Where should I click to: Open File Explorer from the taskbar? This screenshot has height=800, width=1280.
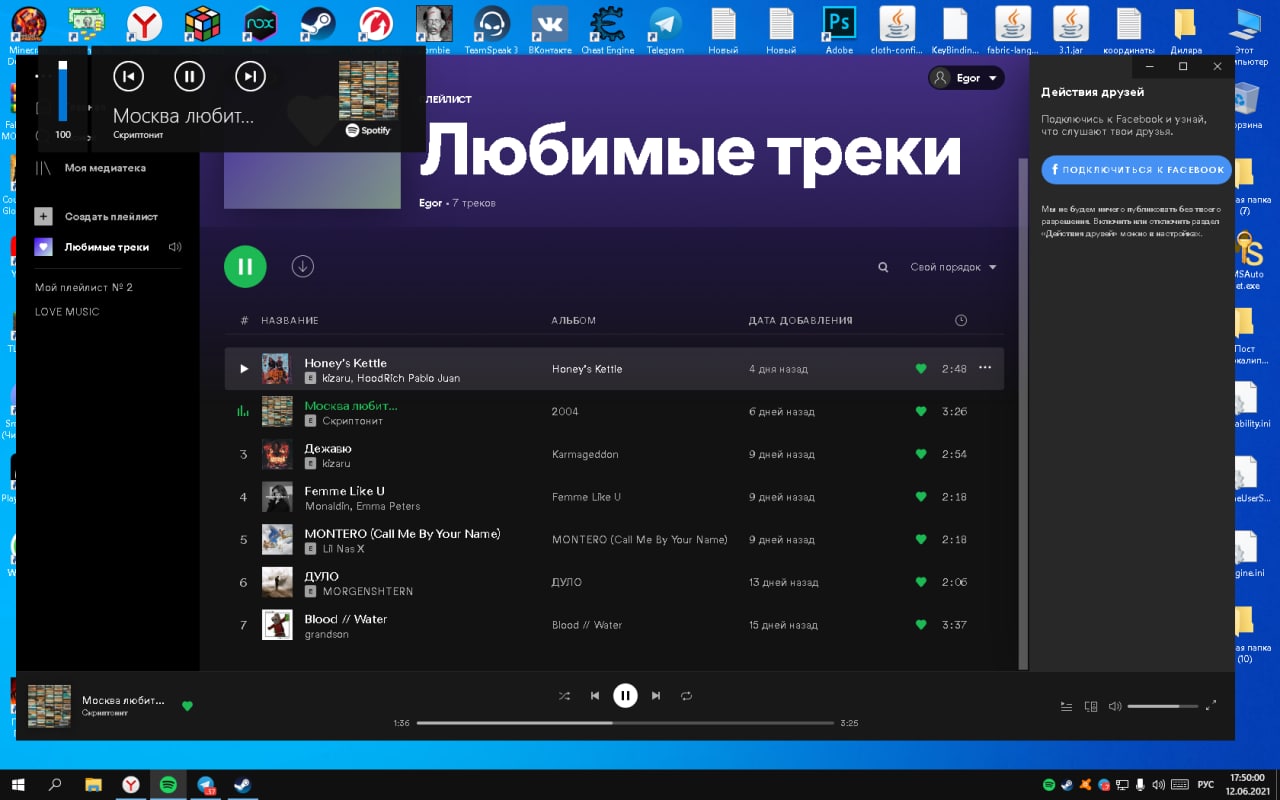pyautogui.click(x=93, y=785)
